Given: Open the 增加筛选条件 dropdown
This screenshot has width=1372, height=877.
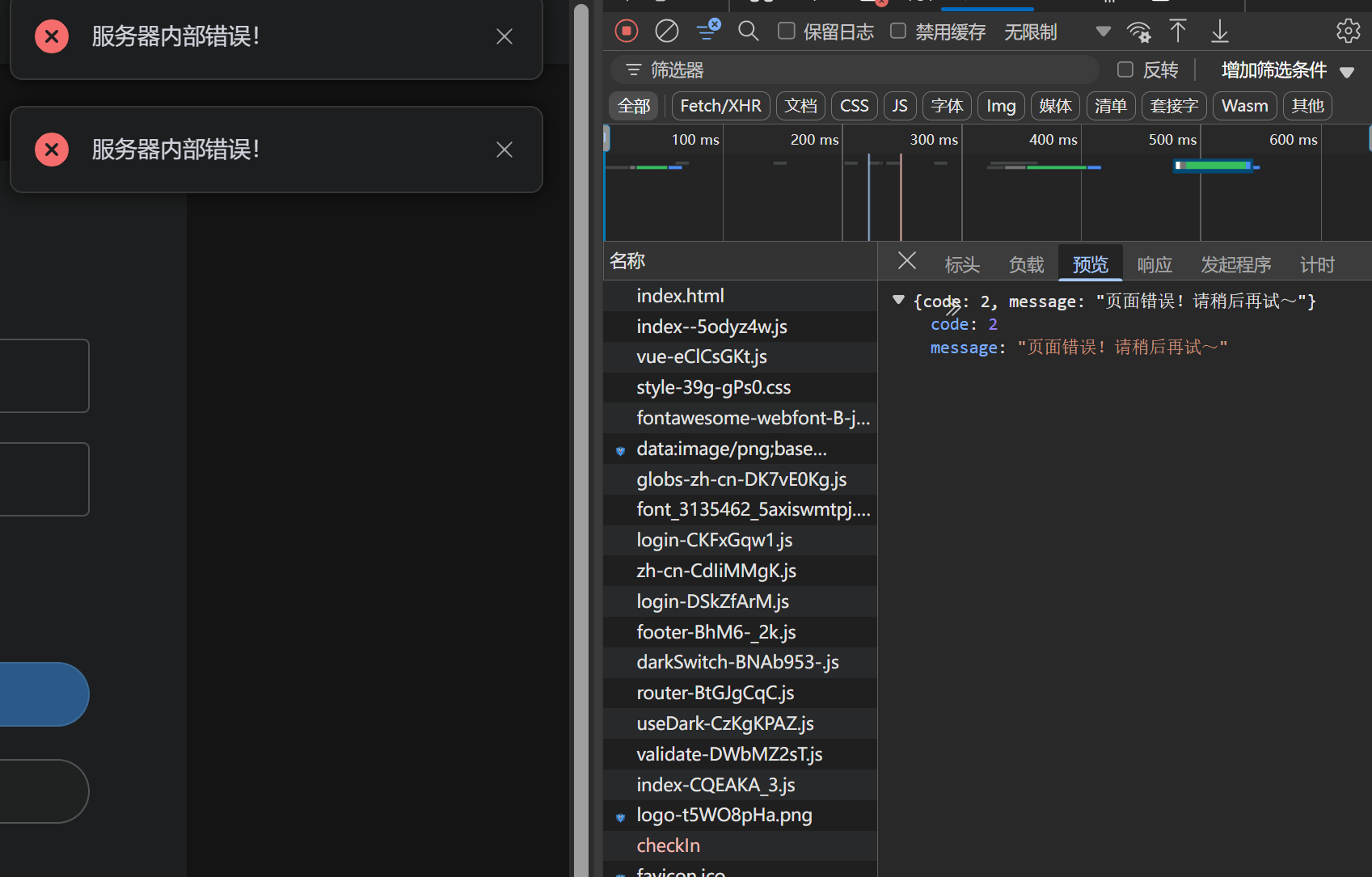Looking at the screenshot, I should (1287, 70).
